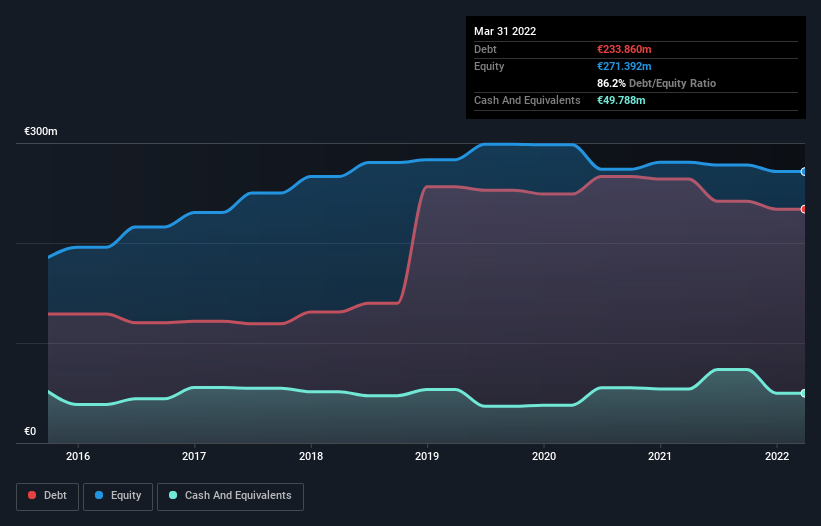Image resolution: width=821 pixels, height=526 pixels.
Task: Click the 2022 x-axis label
Action: pos(777,456)
